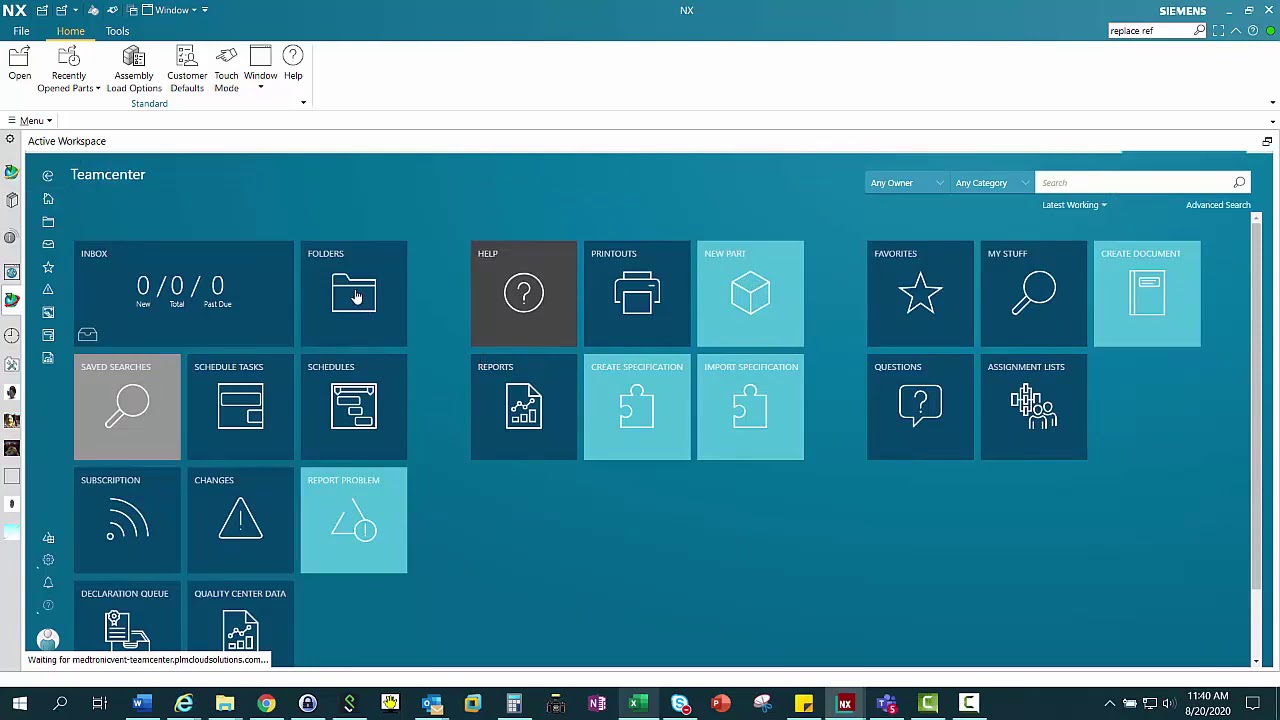Screen dimensions: 1280x720
Task: Open the Folders tile
Action: [354, 294]
